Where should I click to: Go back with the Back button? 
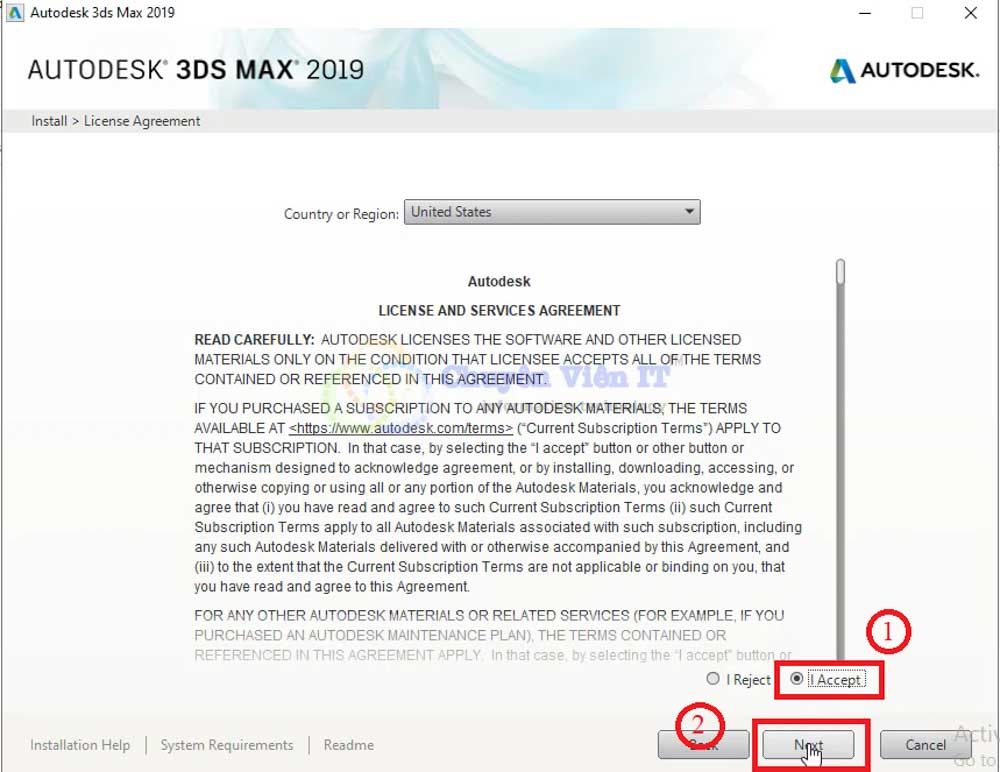pyautogui.click(x=703, y=745)
